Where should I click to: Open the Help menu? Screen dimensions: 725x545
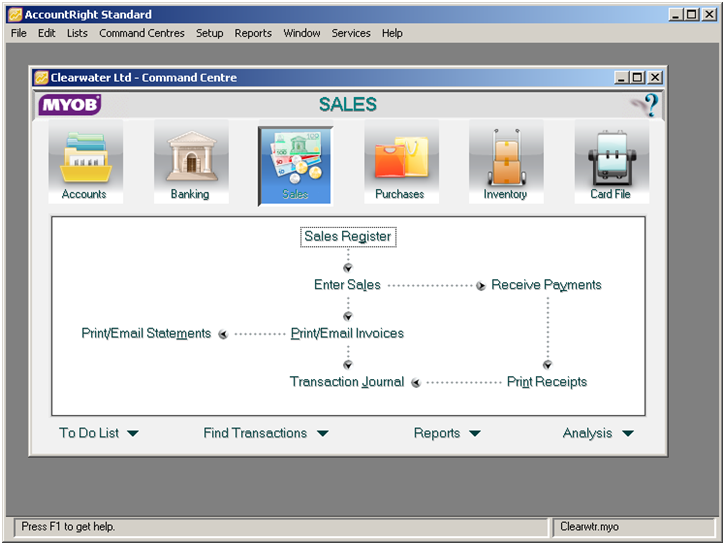[392, 33]
